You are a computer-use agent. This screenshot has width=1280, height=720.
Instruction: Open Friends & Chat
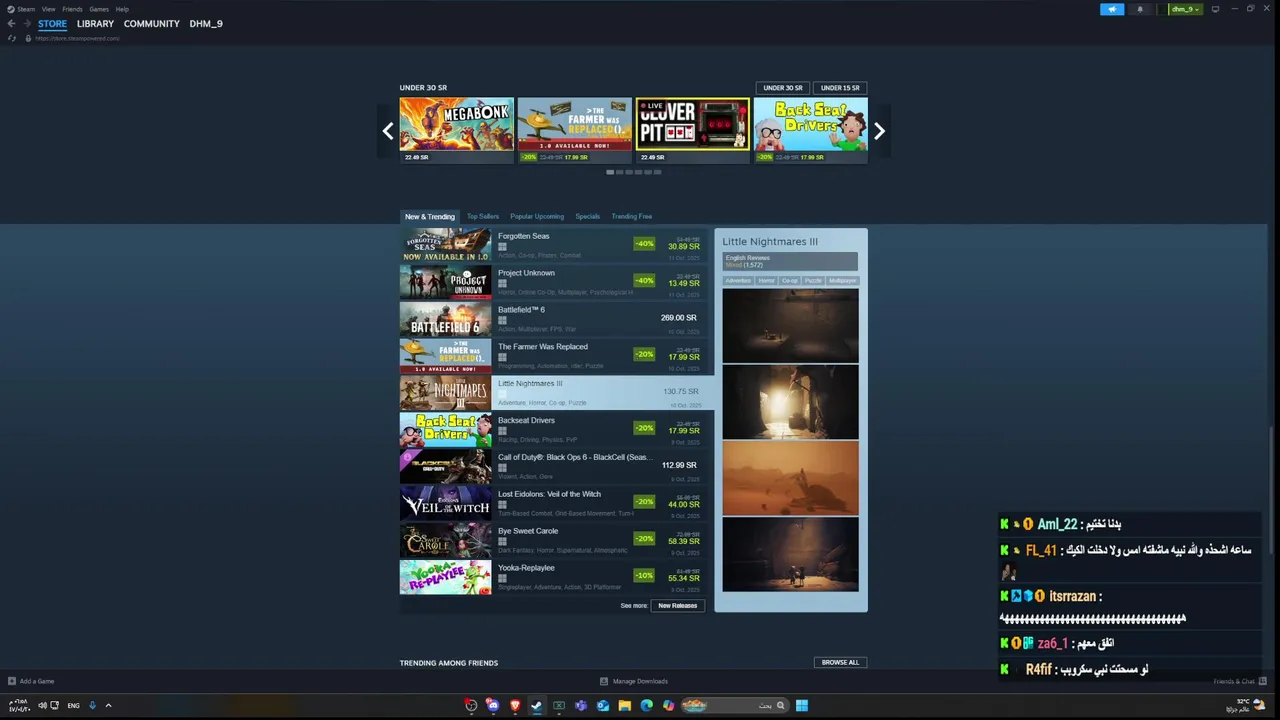1239,681
